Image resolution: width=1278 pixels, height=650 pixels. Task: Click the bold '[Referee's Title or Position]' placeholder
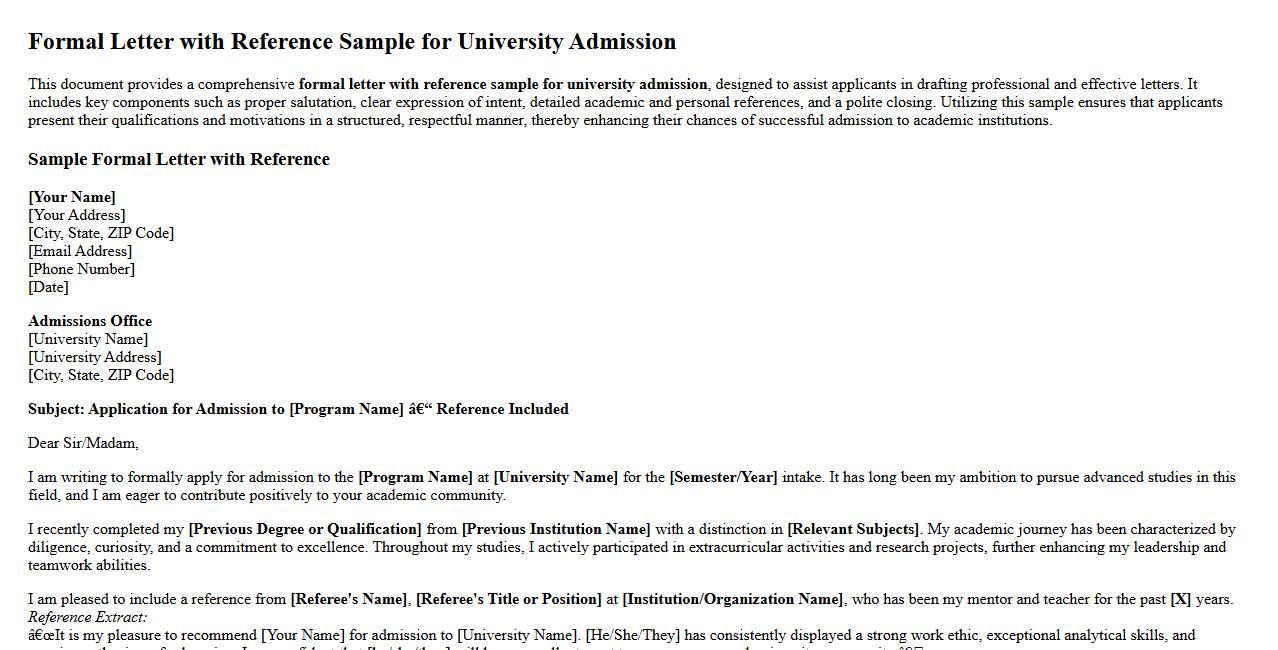[x=509, y=599]
